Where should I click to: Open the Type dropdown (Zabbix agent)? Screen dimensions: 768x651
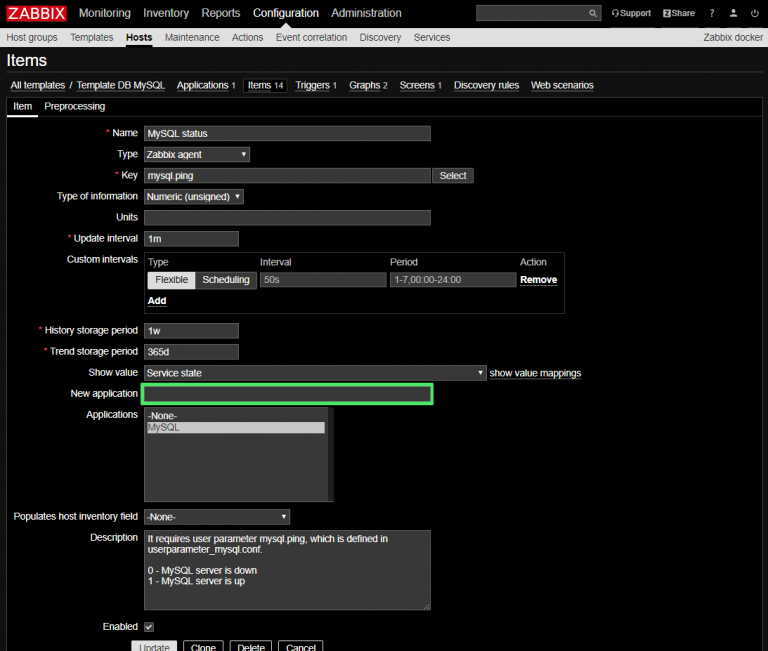pyautogui.click(x=197, y=155)
